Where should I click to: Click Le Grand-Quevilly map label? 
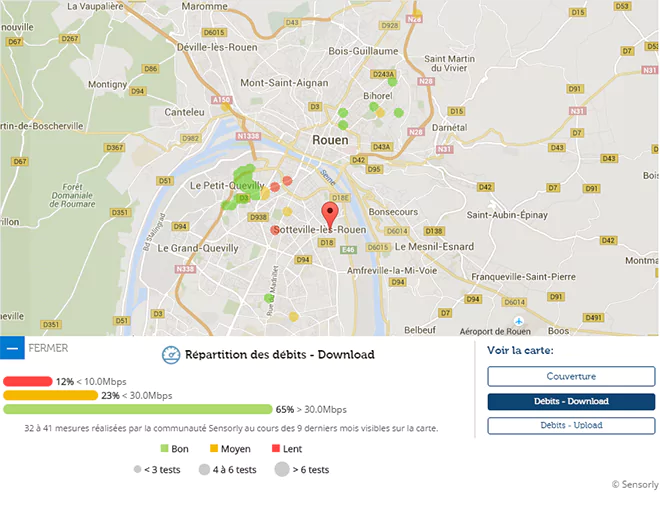(198, 248)
